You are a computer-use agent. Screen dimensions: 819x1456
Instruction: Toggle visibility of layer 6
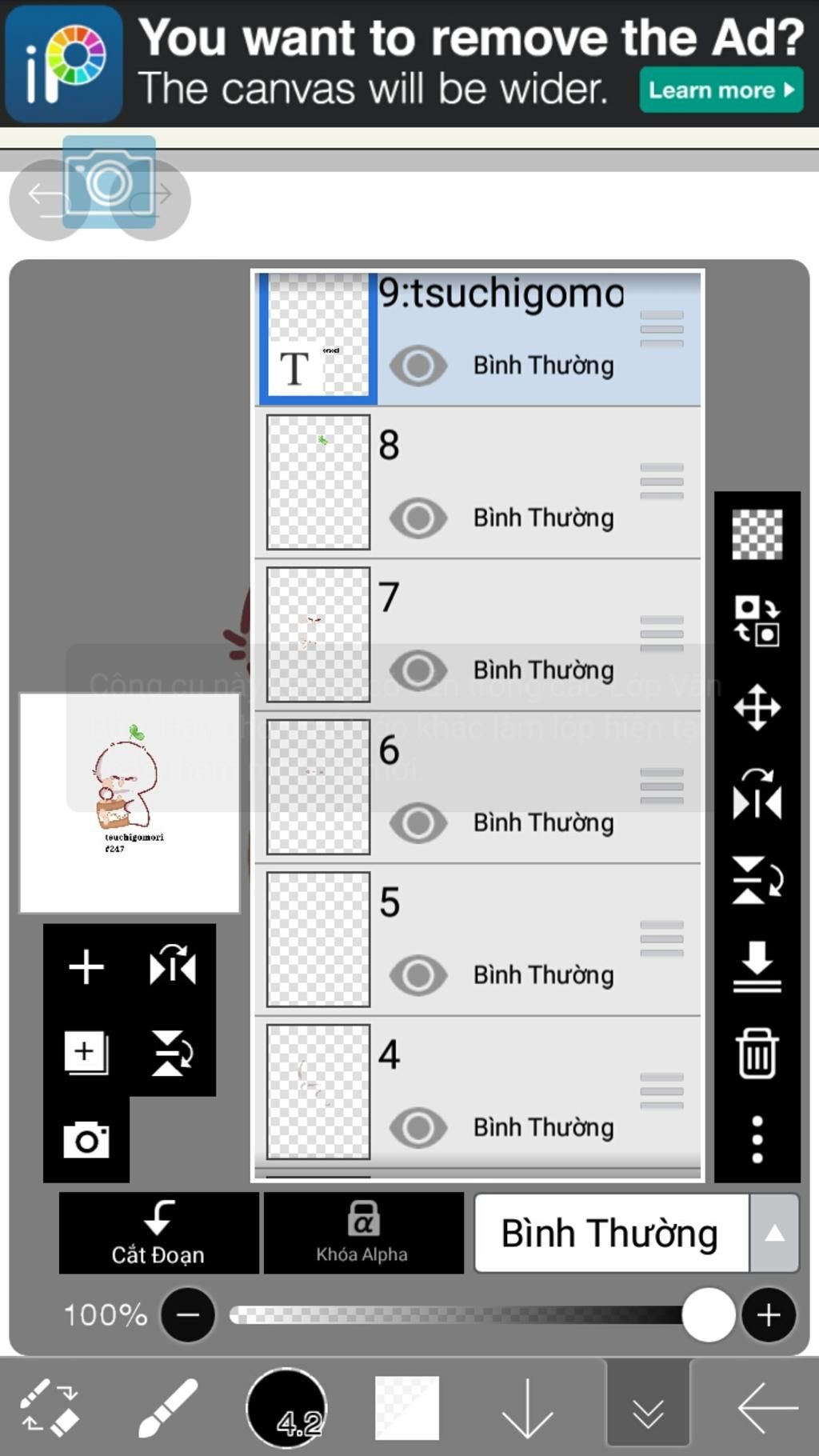coord(417,823)
